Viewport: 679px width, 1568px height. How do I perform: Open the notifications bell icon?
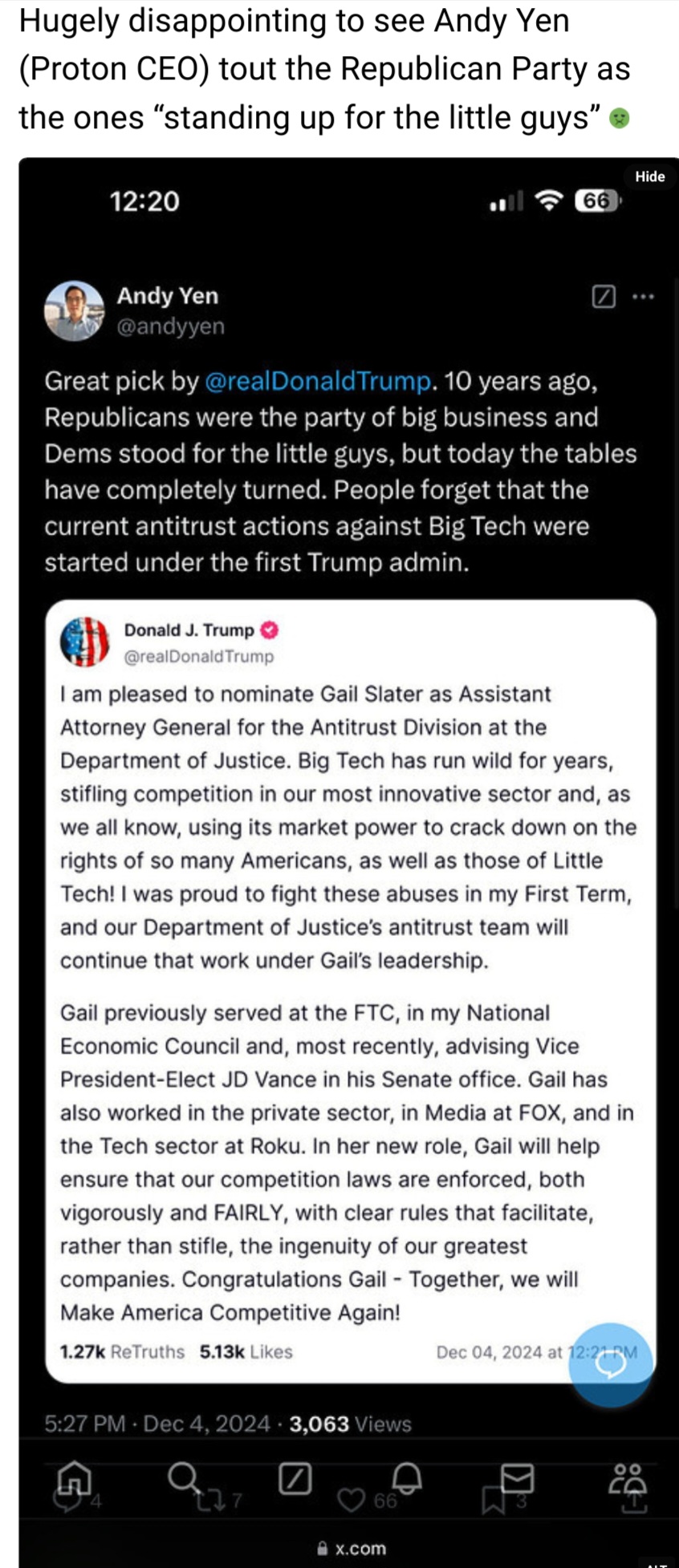pos(406,1477)
